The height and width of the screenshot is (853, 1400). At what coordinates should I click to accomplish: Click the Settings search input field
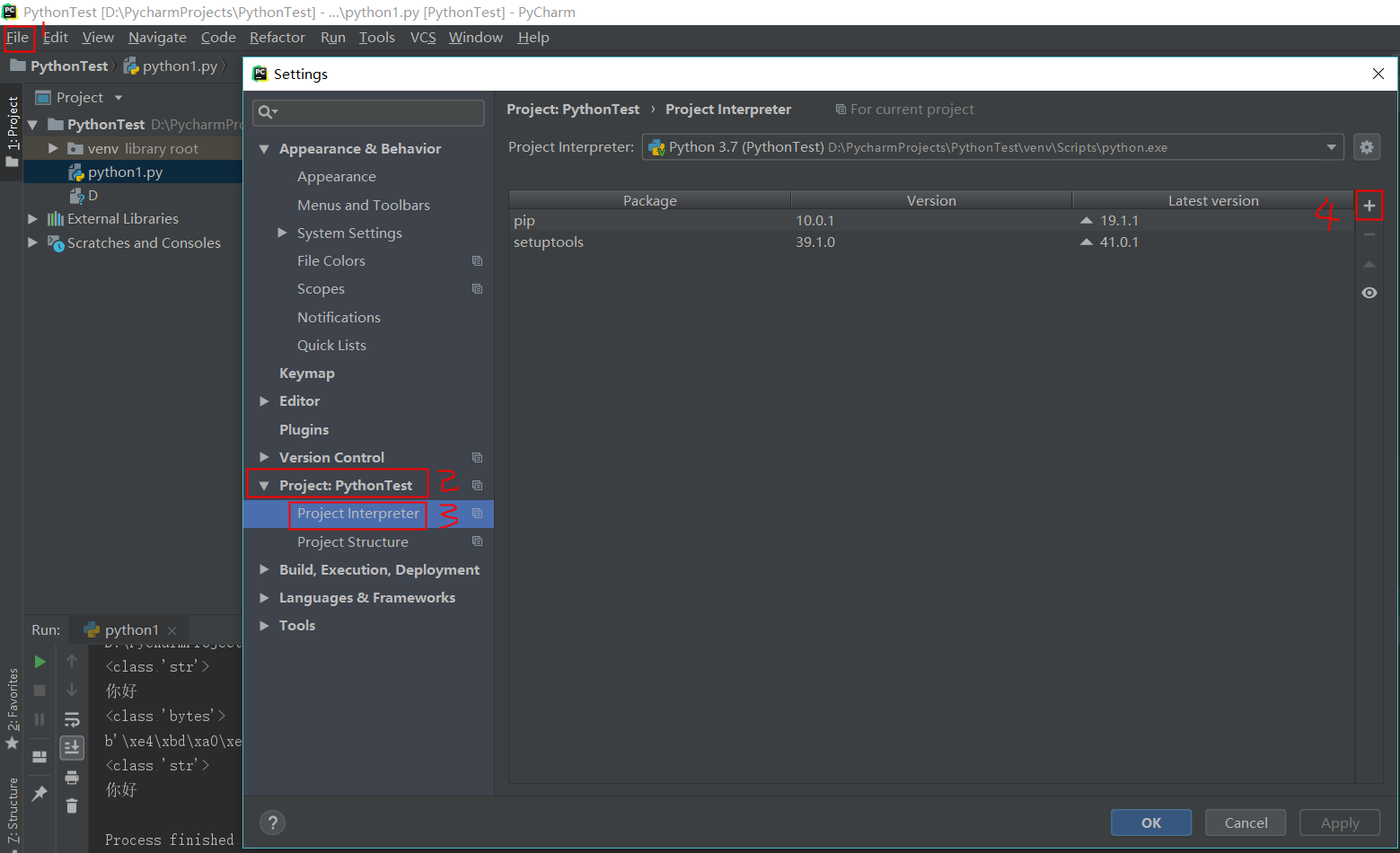[368, 112]
